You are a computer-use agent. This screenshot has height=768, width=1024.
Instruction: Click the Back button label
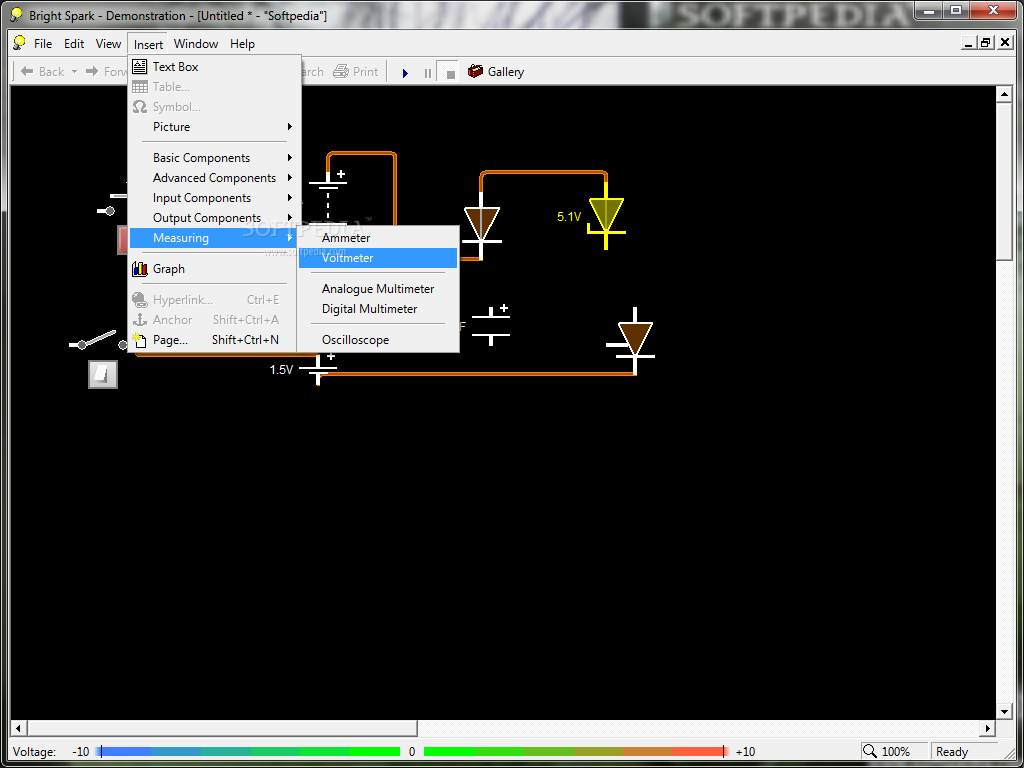coord(52,71)
